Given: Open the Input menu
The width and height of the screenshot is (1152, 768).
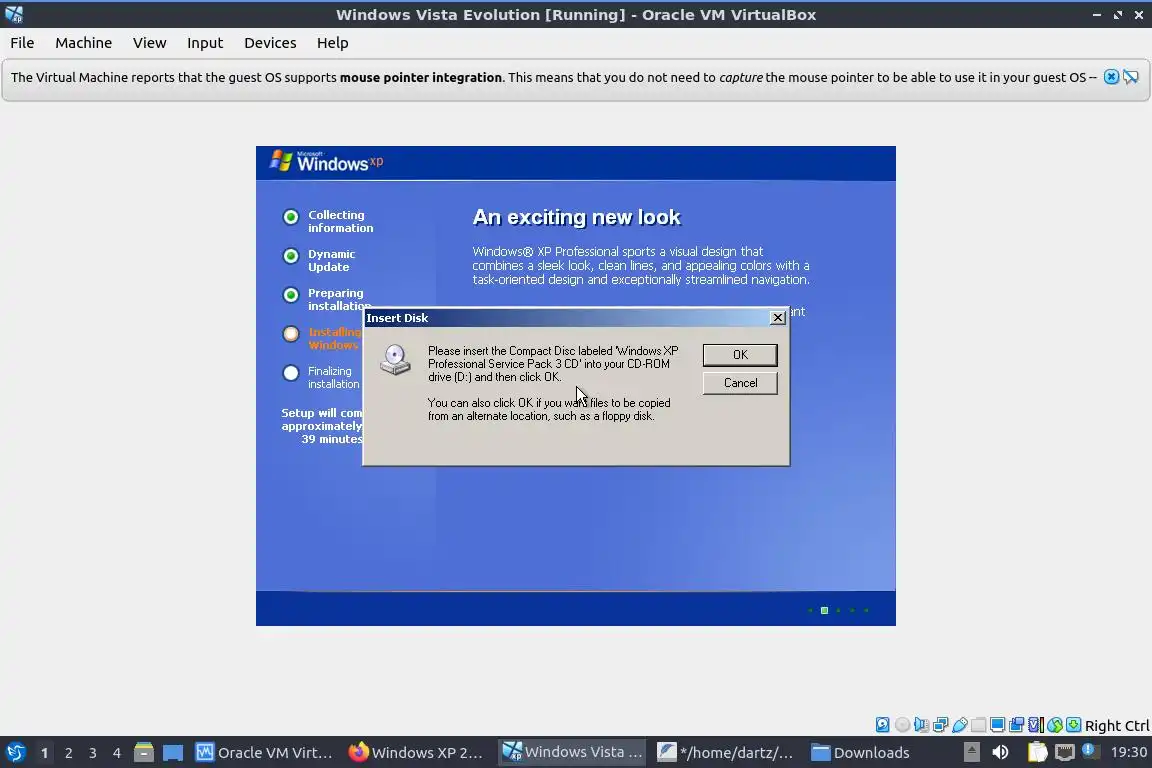Looking at the screenshot, I should 205,43.
